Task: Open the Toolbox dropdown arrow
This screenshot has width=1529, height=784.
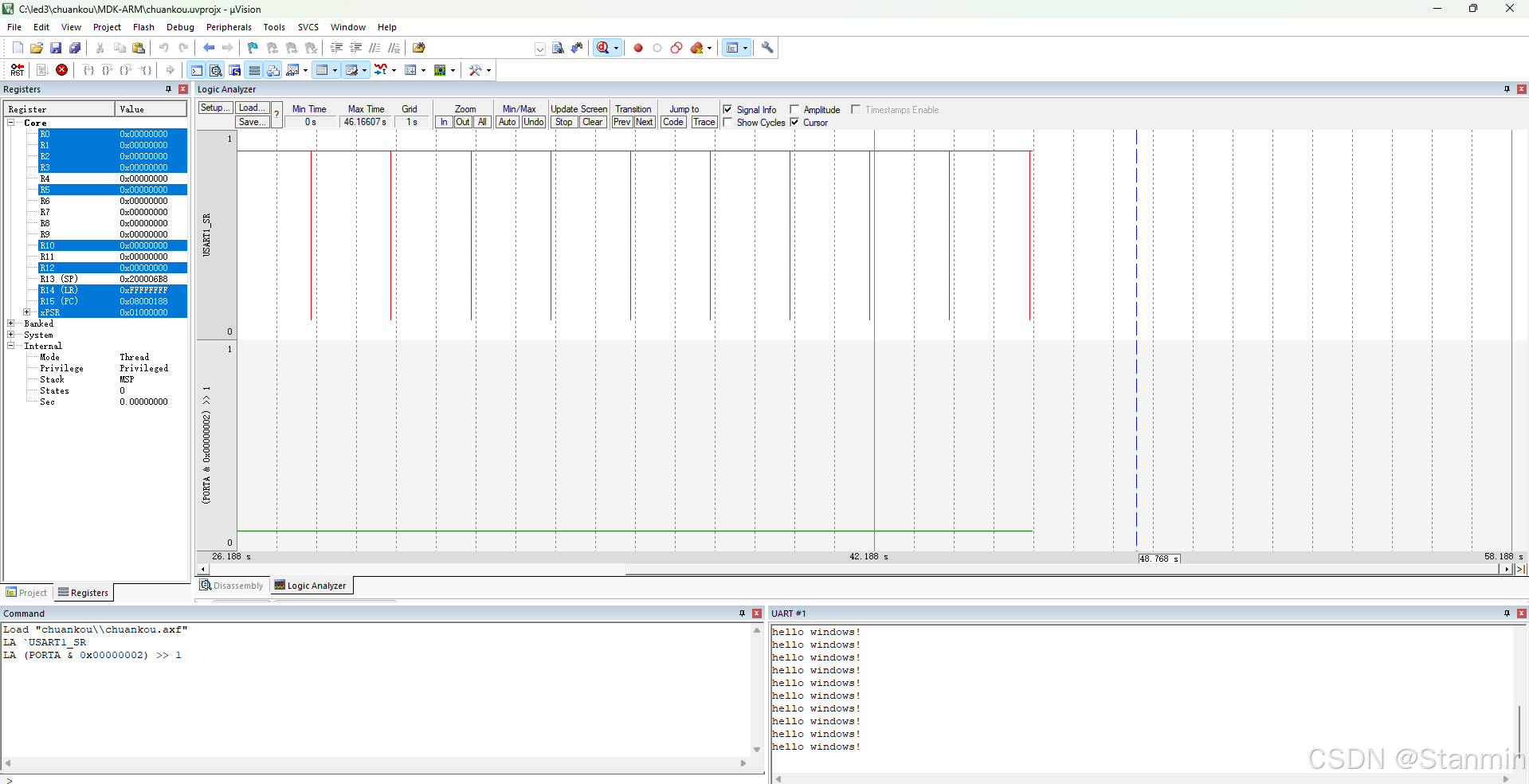Action: tap(488, 70)
